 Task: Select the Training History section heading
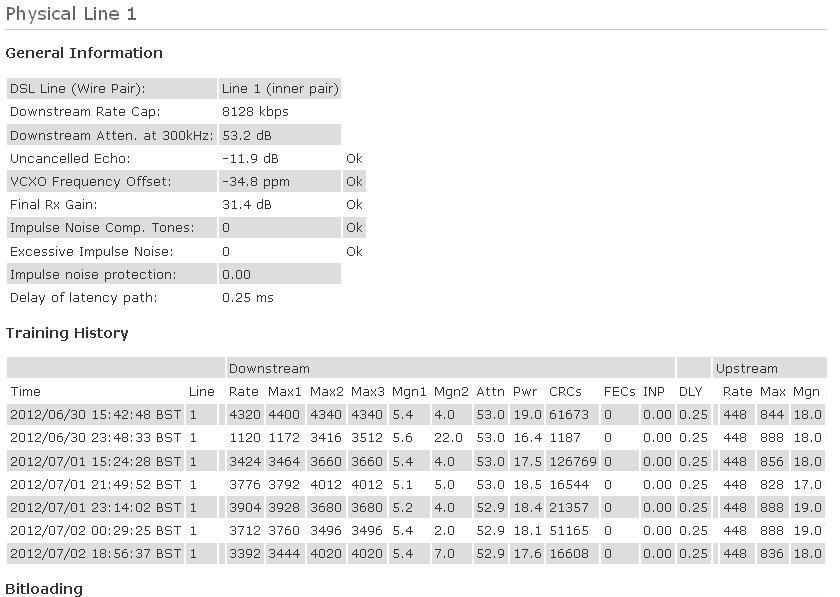(67, 333)
